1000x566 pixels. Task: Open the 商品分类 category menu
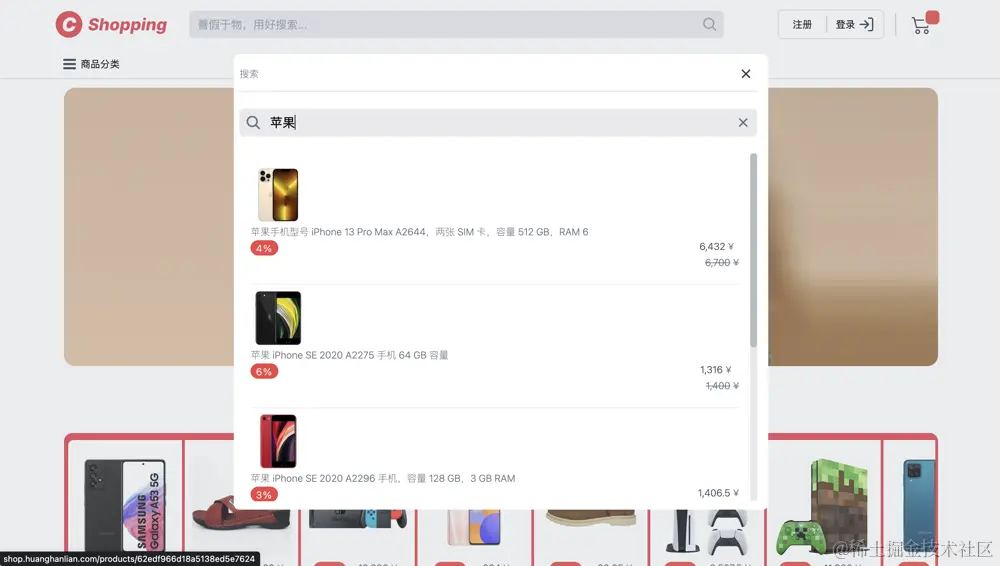coord(91,64)
